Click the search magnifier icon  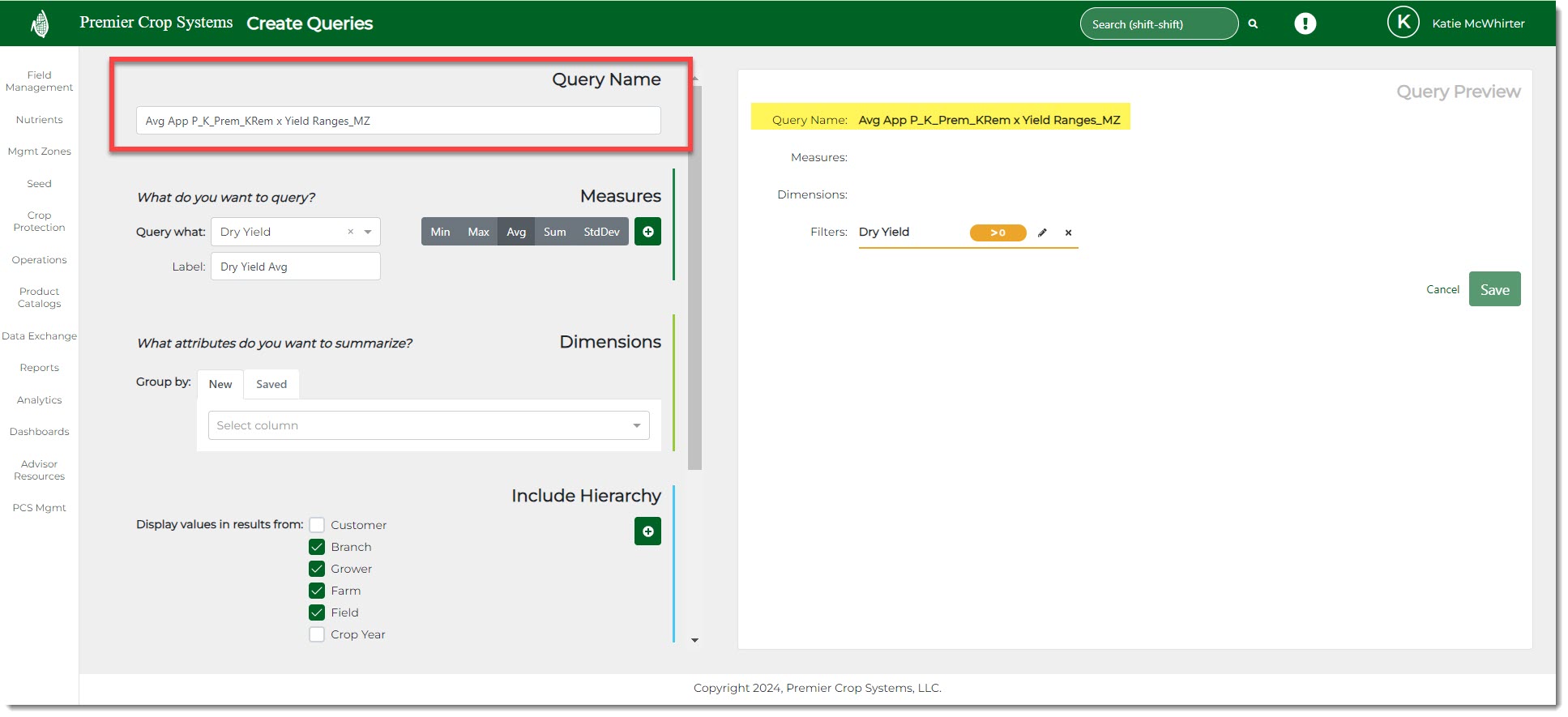click(x=1253, y=24)
